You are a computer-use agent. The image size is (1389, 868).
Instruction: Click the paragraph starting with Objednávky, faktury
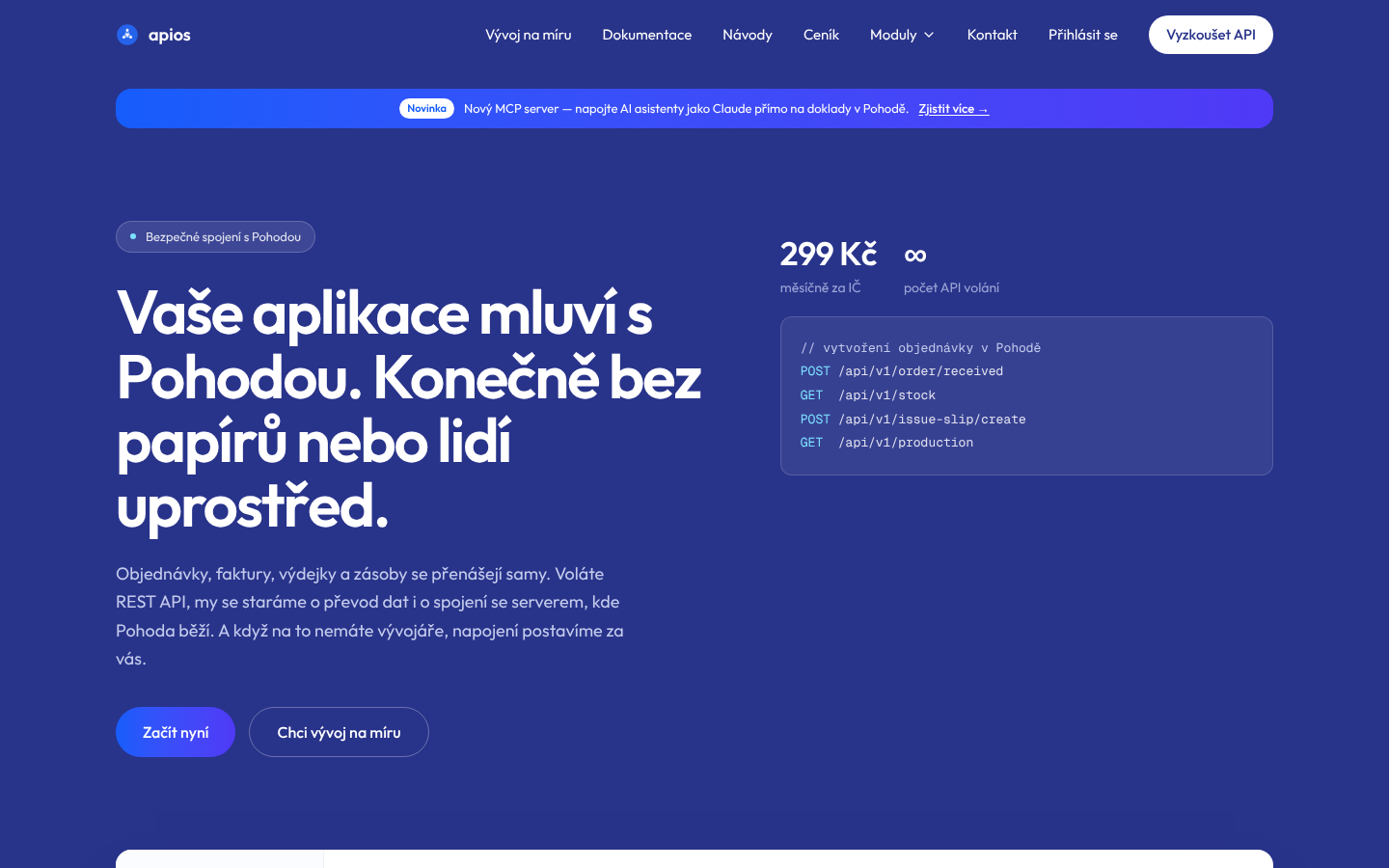pos(369,616)
